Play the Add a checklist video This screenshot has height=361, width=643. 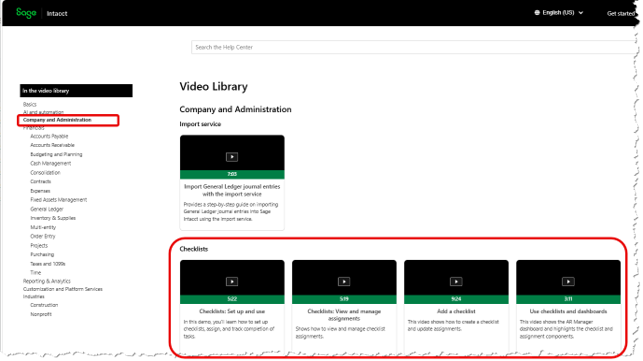click(456, 281)
